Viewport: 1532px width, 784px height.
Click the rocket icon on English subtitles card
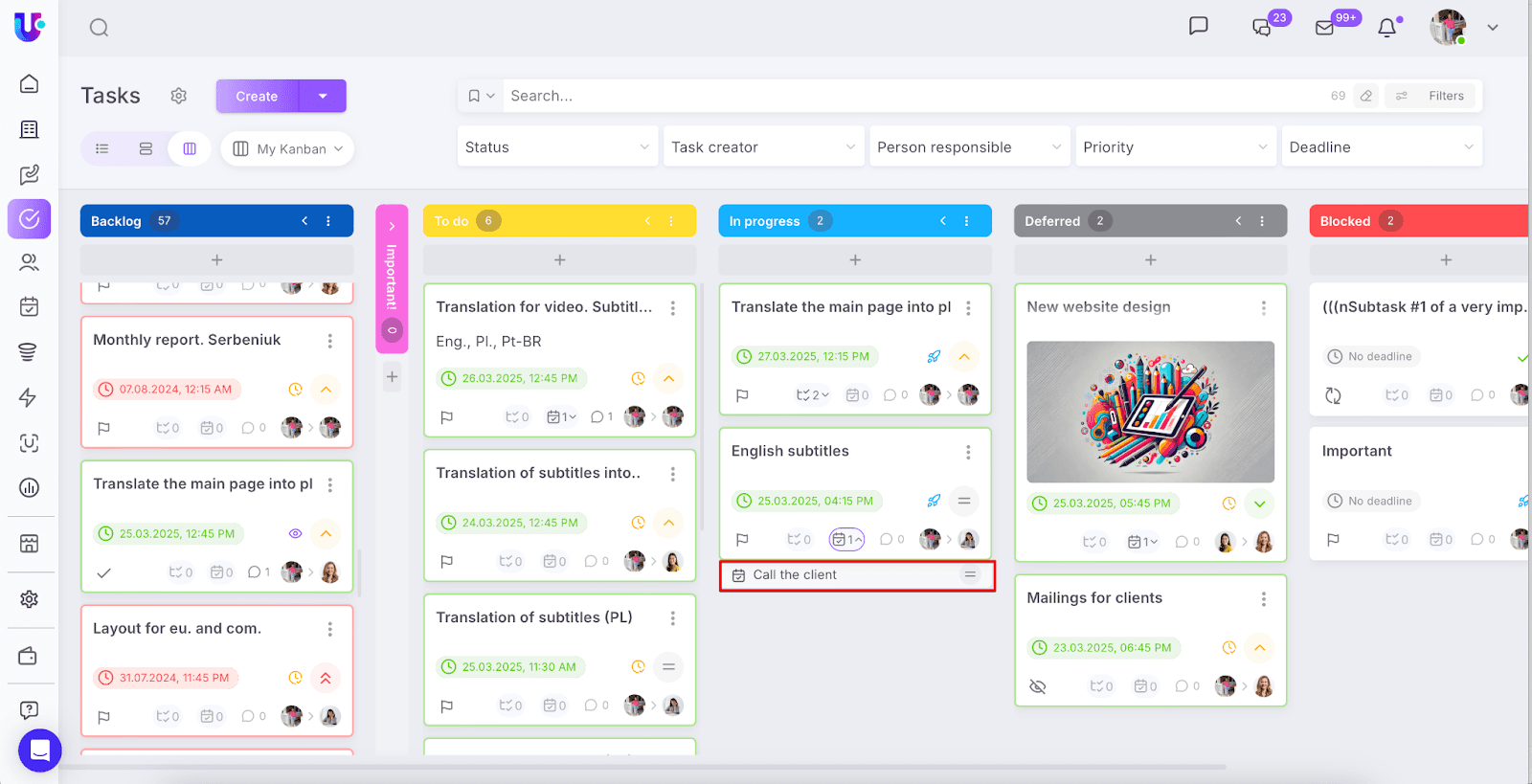click(x=934, y=501)
